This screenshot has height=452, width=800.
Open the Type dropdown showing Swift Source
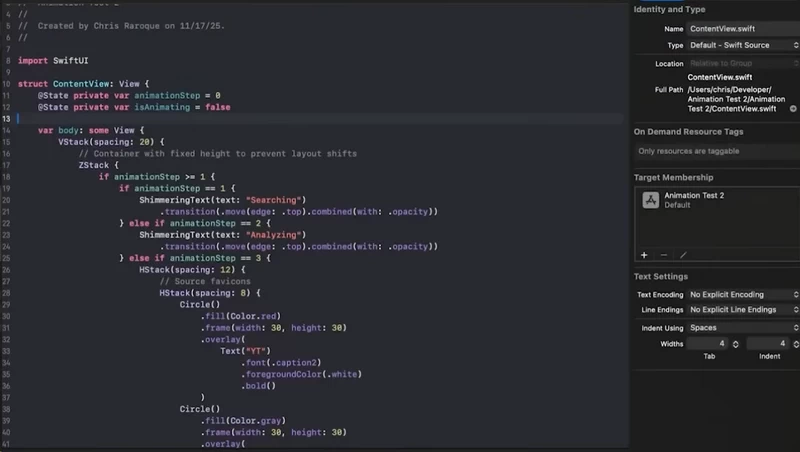click(x=743, y=45)
